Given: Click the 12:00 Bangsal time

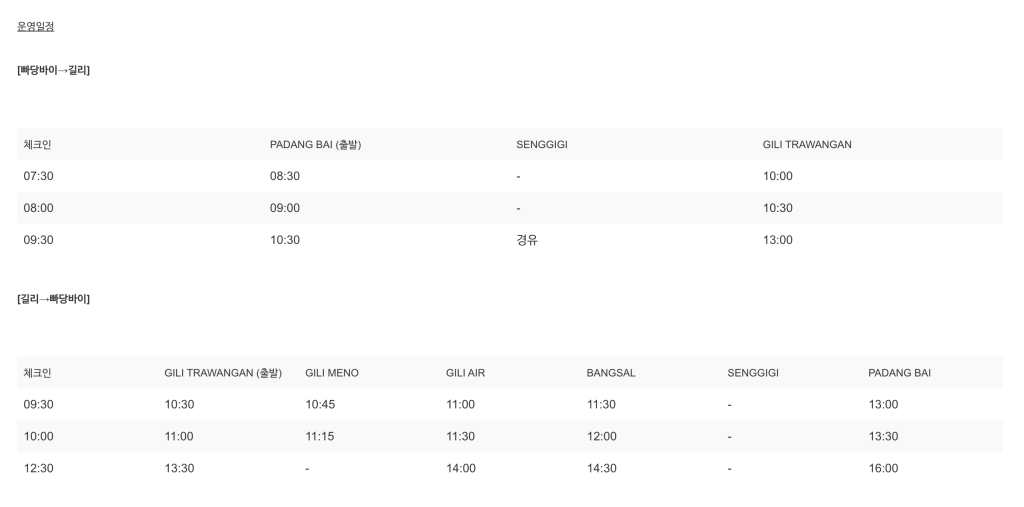Looking at the screenshot, I should [x=601, y=437].
